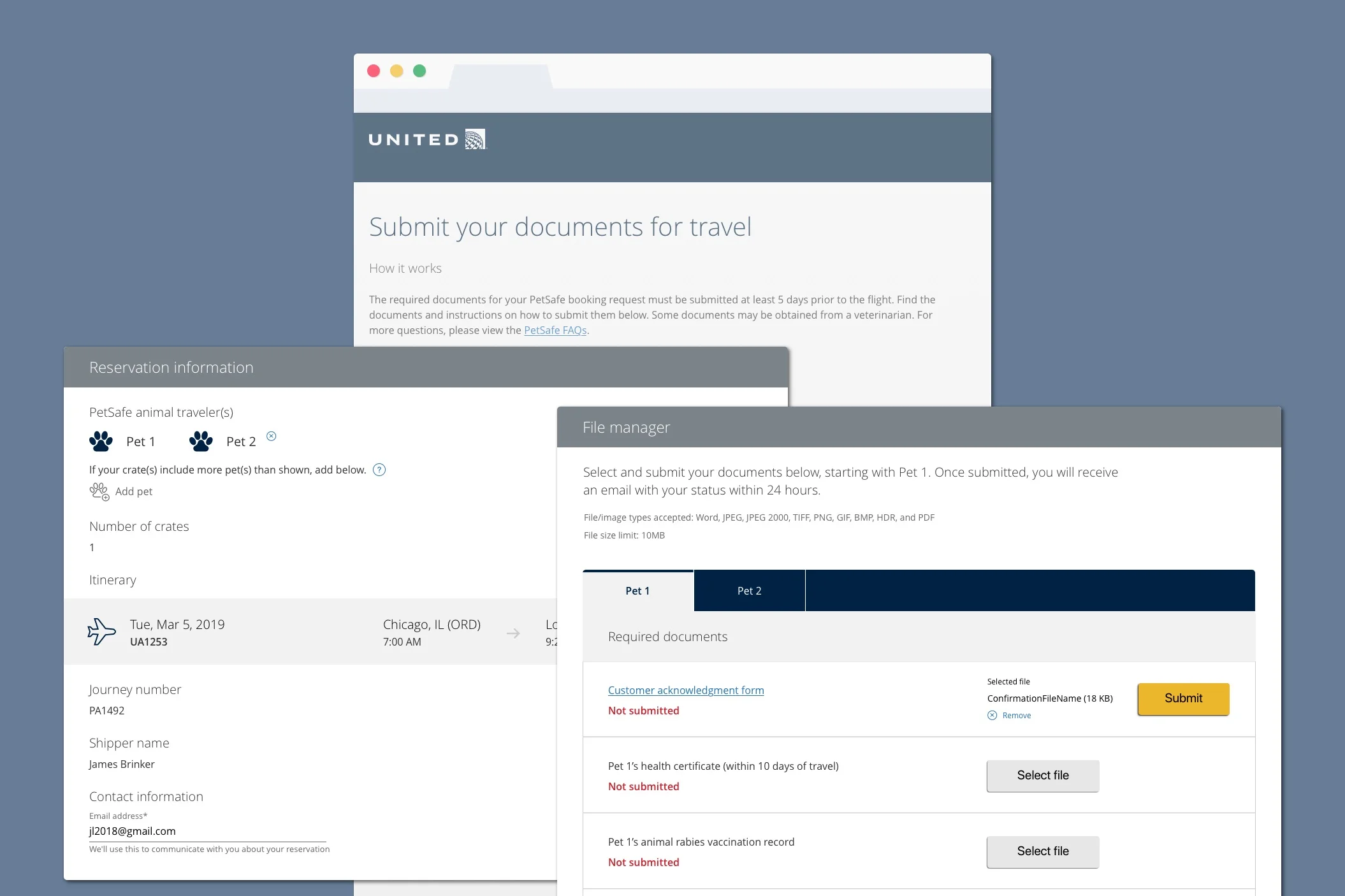The image size is (1345, 896).
Task: Click the Add pet text link
Action: click(134, 491)
